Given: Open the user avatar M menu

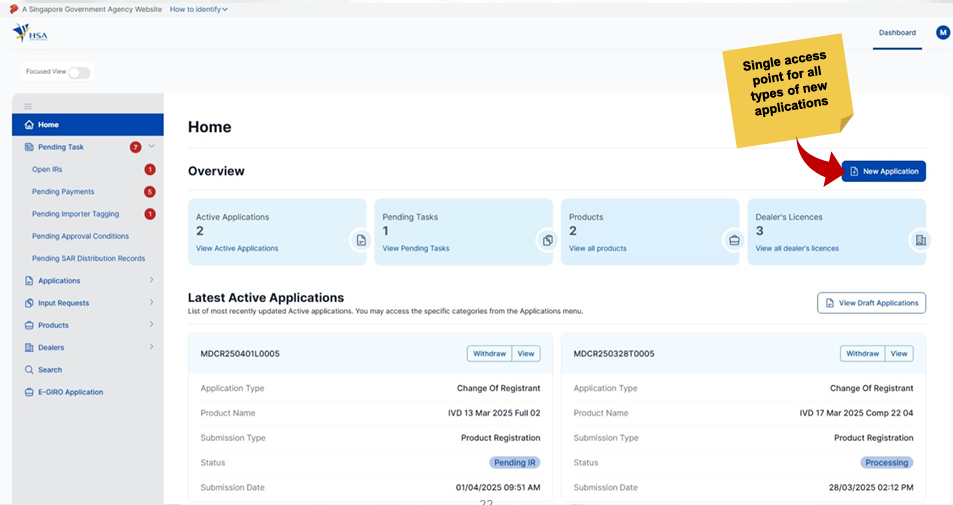Looking at the screenshot, I should 943,33.
